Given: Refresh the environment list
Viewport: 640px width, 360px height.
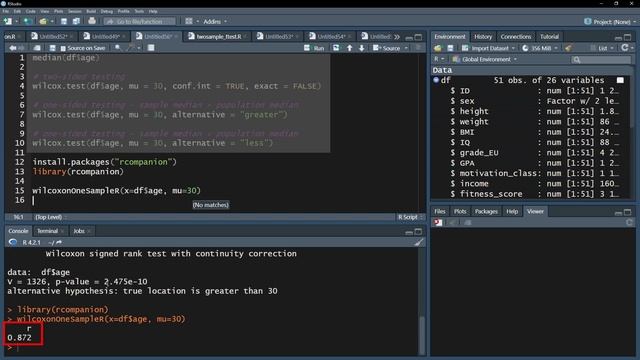Looking at the screenshot, I should point(624,48).
